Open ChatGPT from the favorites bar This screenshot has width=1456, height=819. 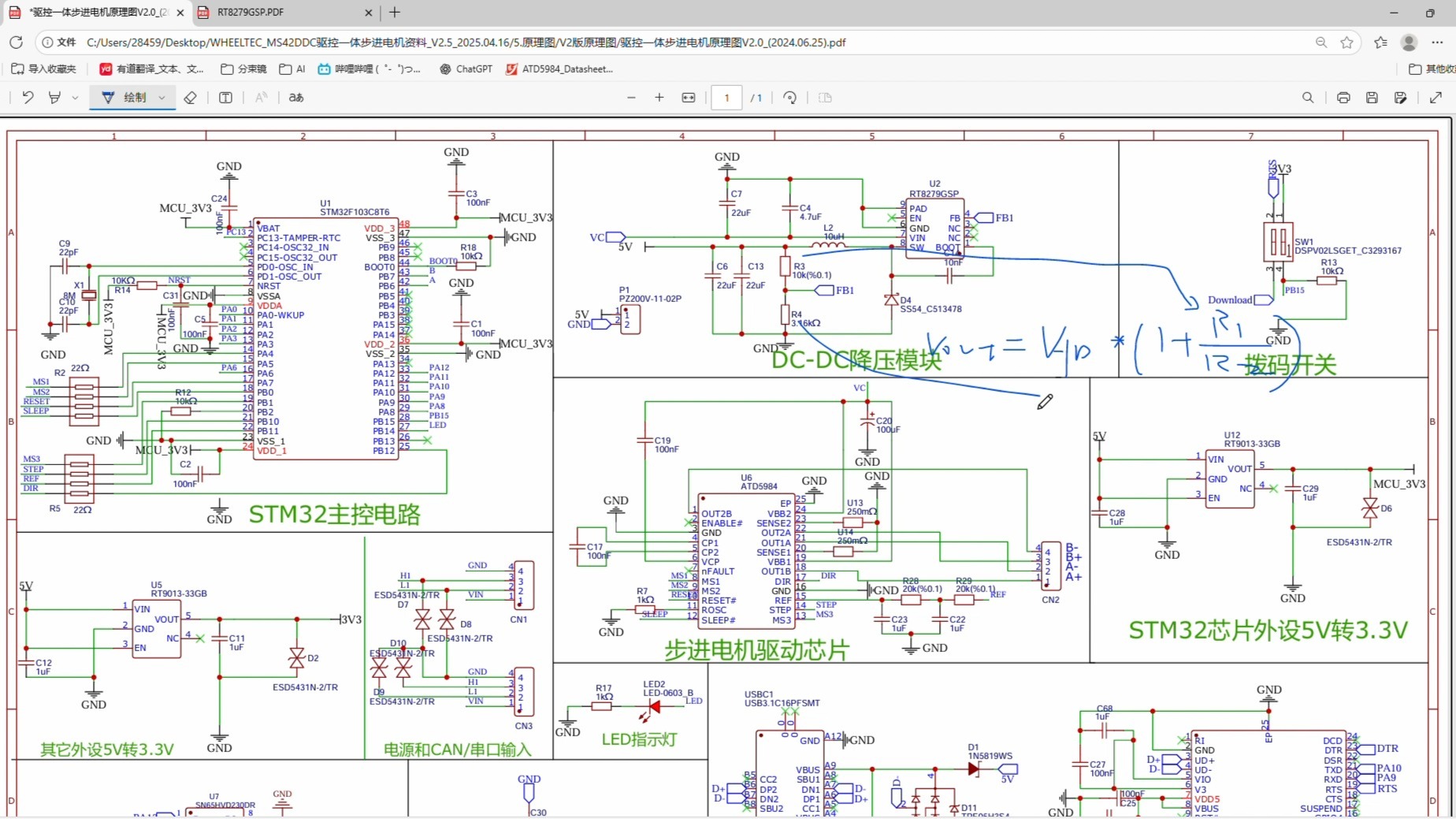(465, 69)
